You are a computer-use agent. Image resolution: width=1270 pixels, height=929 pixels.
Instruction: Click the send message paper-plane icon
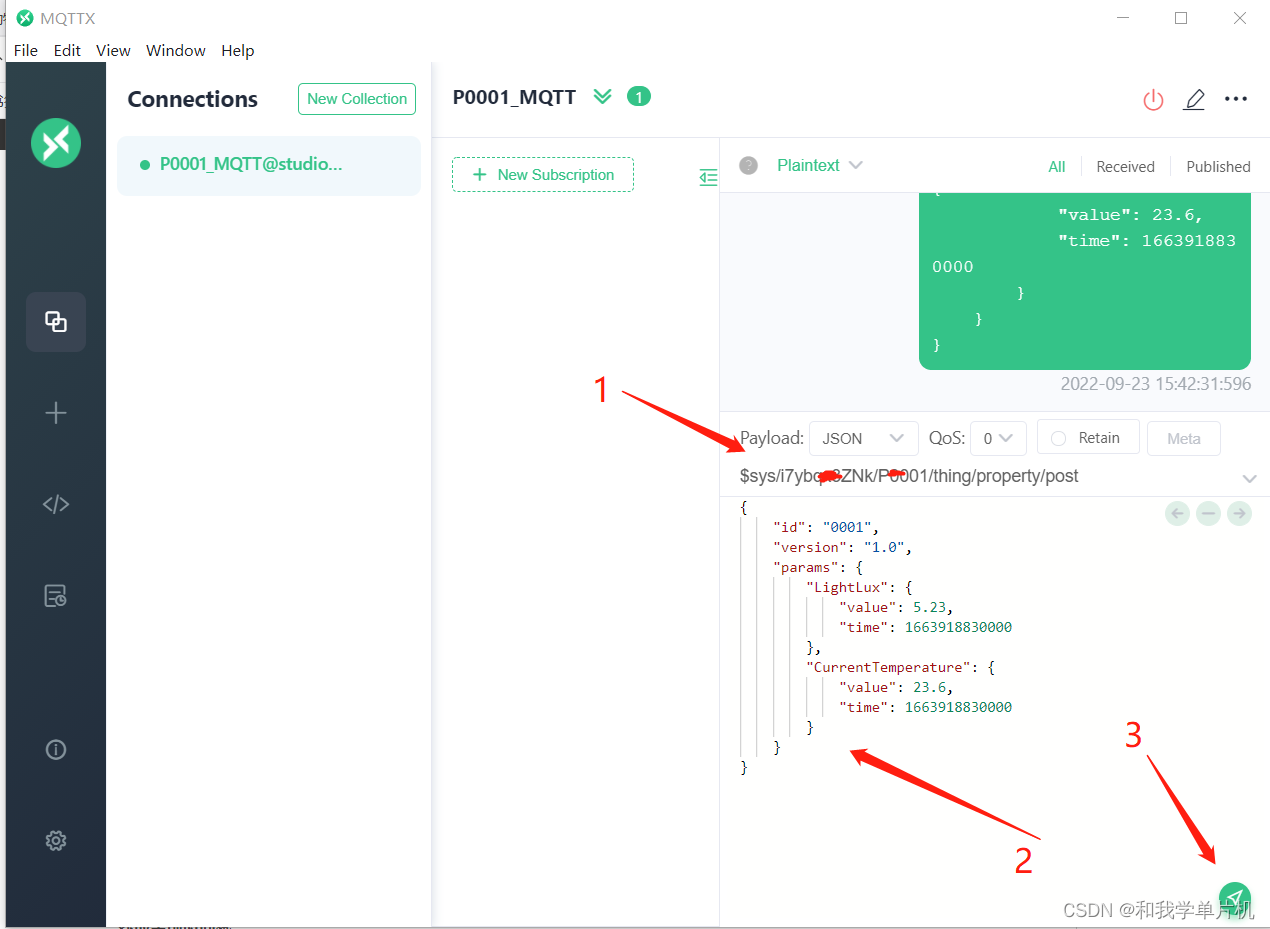coord(1234,898)
